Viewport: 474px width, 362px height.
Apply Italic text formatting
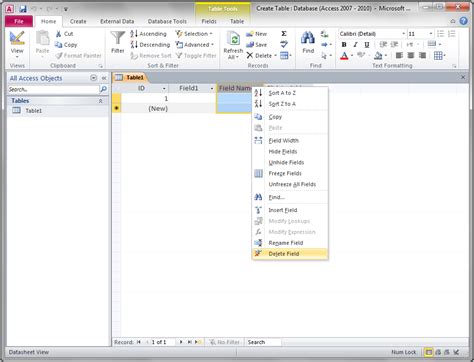point(355,45)
